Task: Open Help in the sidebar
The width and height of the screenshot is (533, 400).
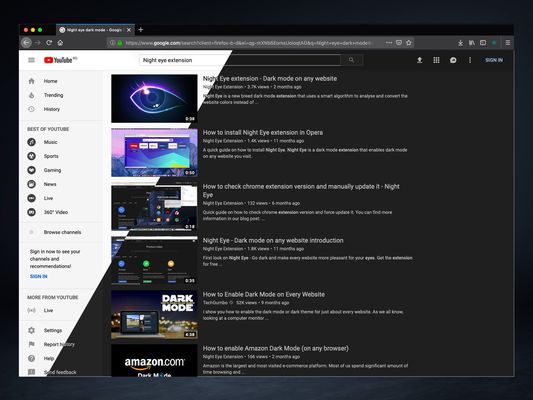Action: click(49, 358)
